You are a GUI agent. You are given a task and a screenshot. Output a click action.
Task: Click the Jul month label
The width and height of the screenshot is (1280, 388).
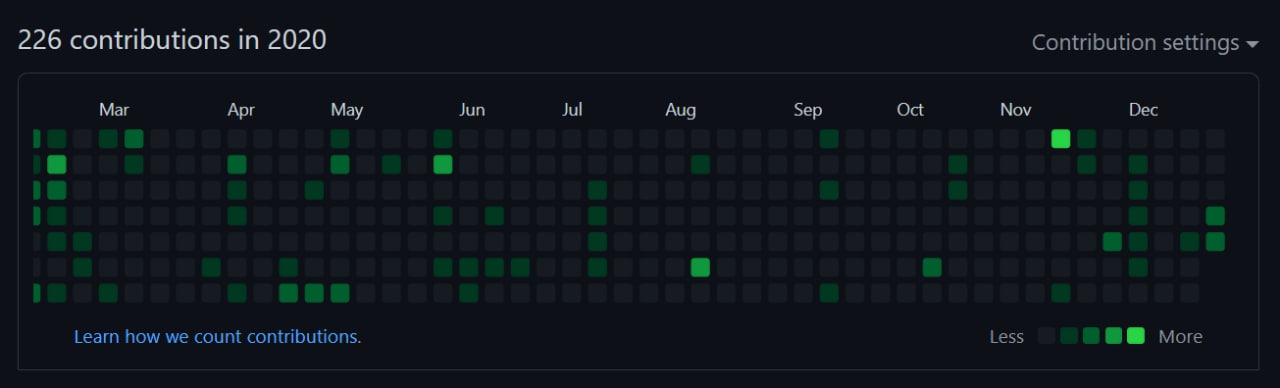coord(572,110)
